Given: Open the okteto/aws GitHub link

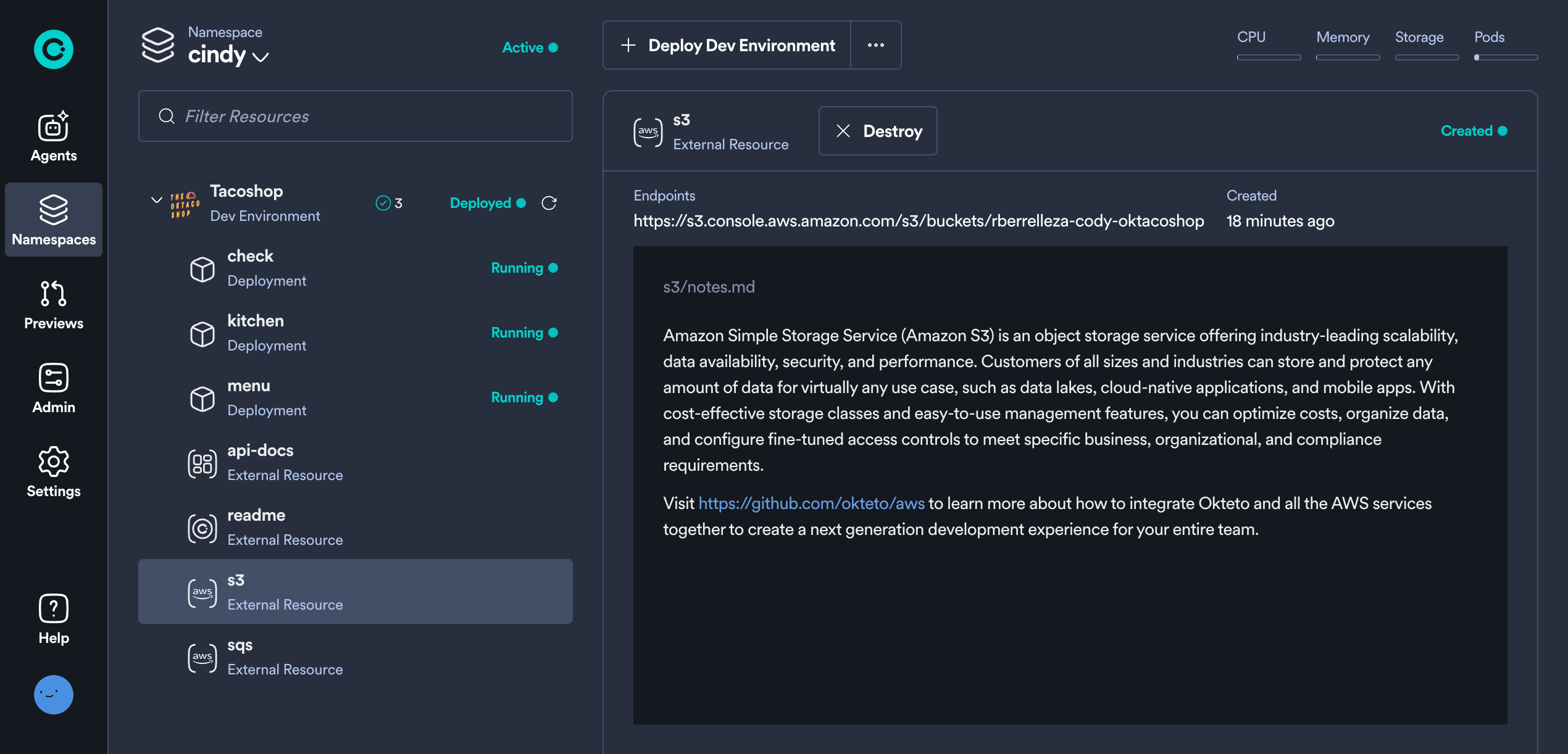Looking at the screenshot, I should (x=812, y=503).
